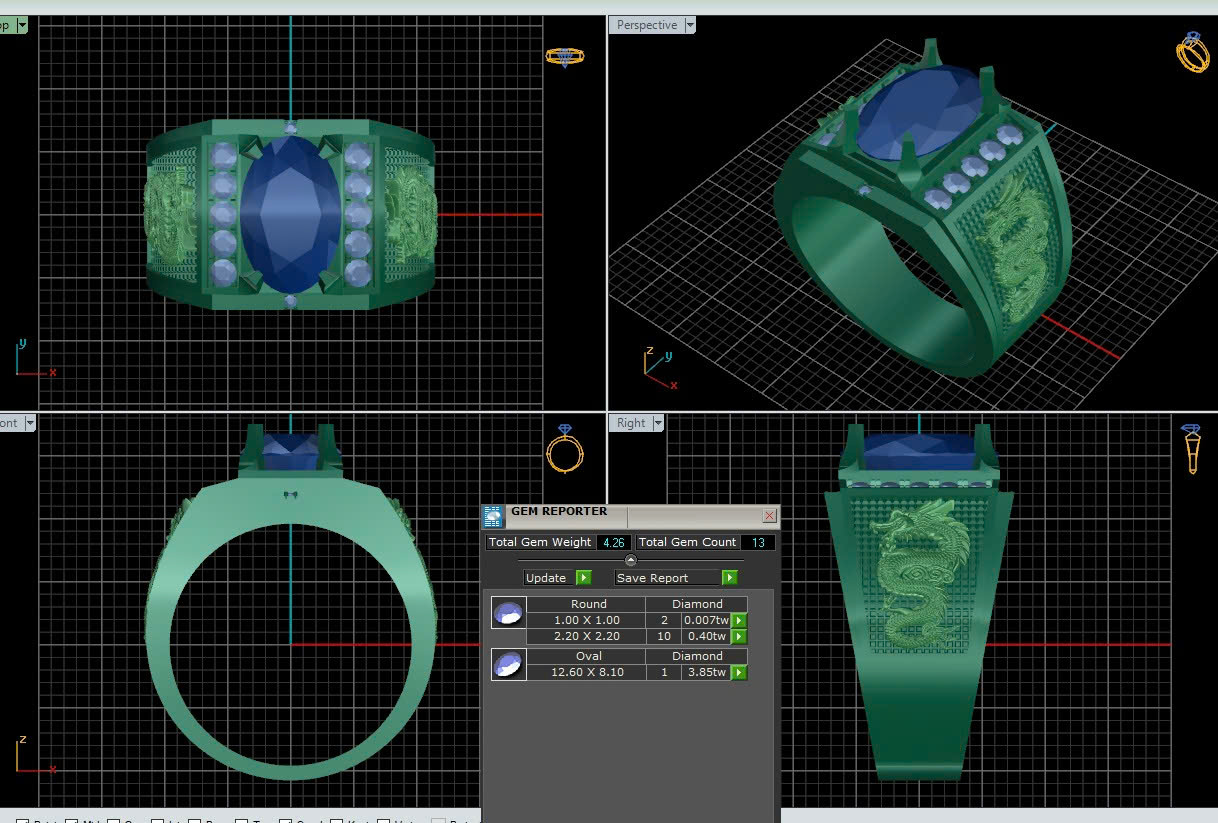The image size is (1218, 823).
Task: Click the Save Report button
Action: click(667, 578)
